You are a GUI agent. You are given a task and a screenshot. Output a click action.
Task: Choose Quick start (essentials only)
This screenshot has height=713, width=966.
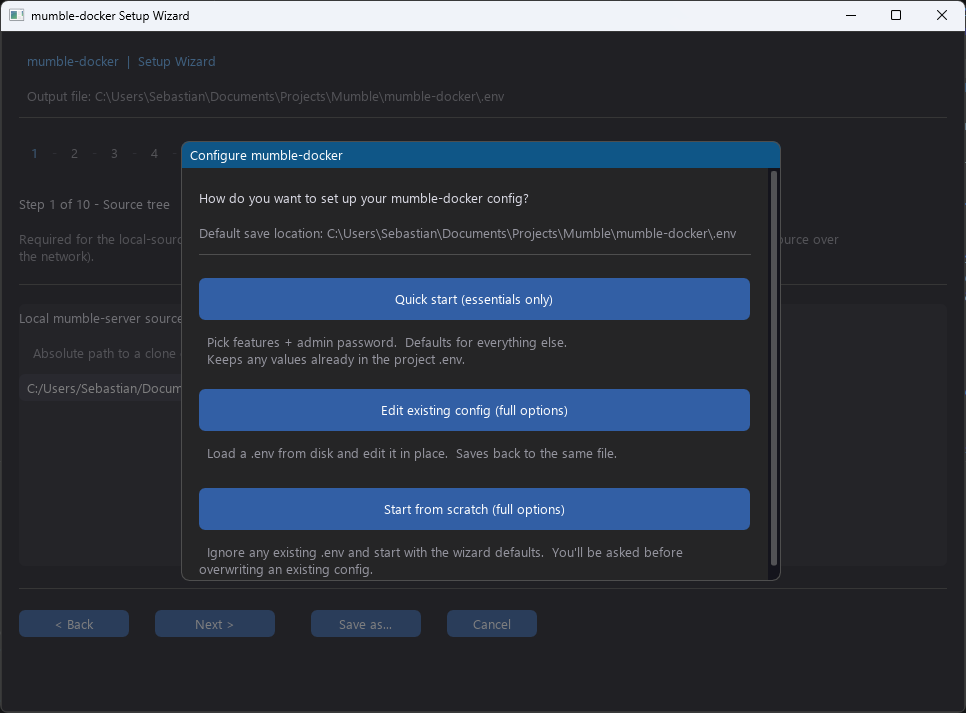coord(474,299)
